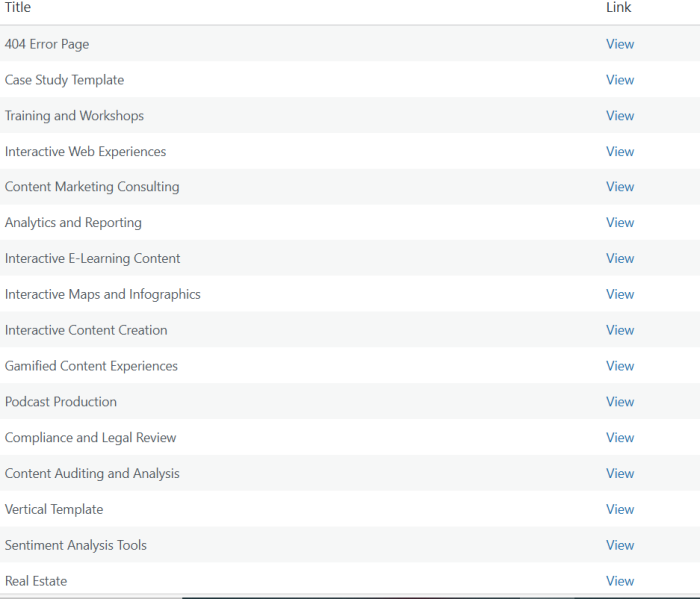View the Interactive E-Learning Content page
700x599 pixels.
[620, 259]
